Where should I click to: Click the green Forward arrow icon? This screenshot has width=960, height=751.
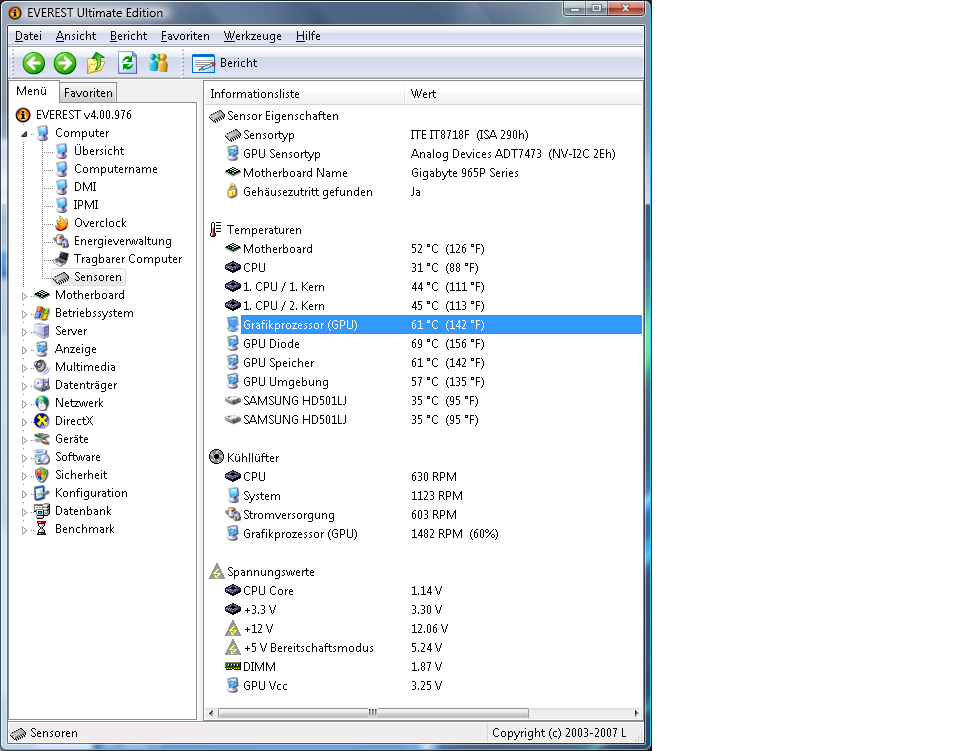coord(65,63)
